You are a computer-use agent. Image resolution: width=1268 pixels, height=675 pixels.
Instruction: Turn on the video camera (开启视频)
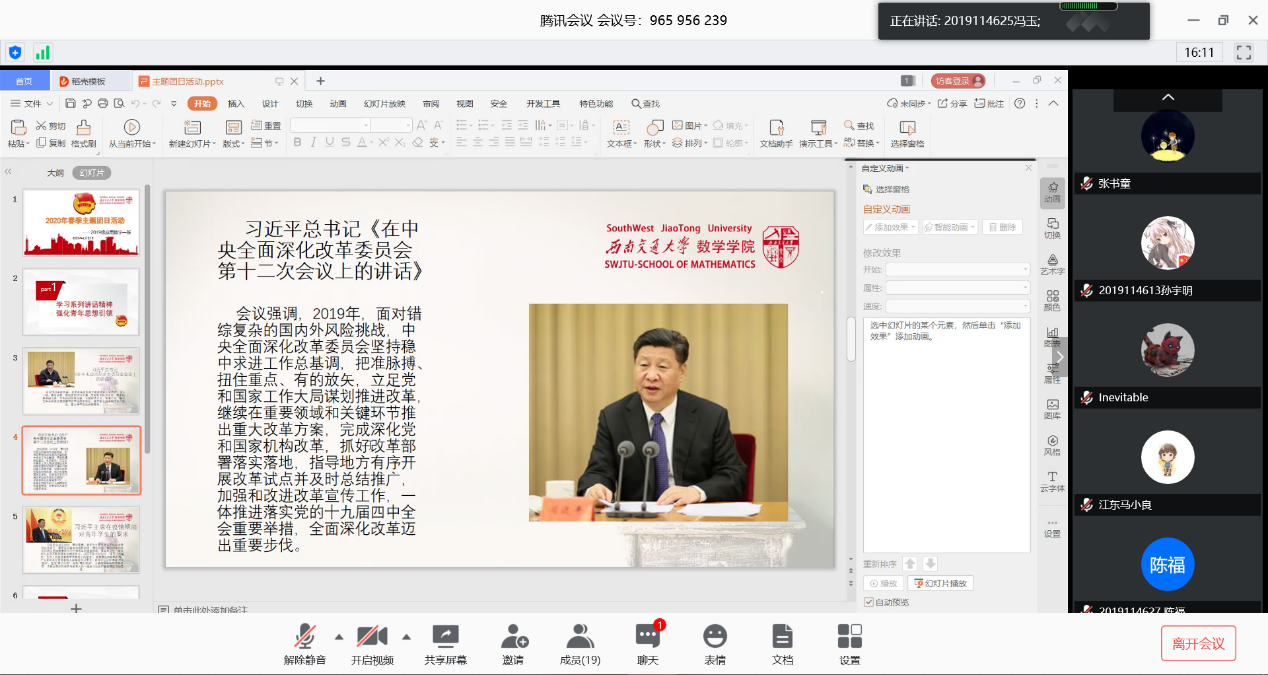click(372, 637)
